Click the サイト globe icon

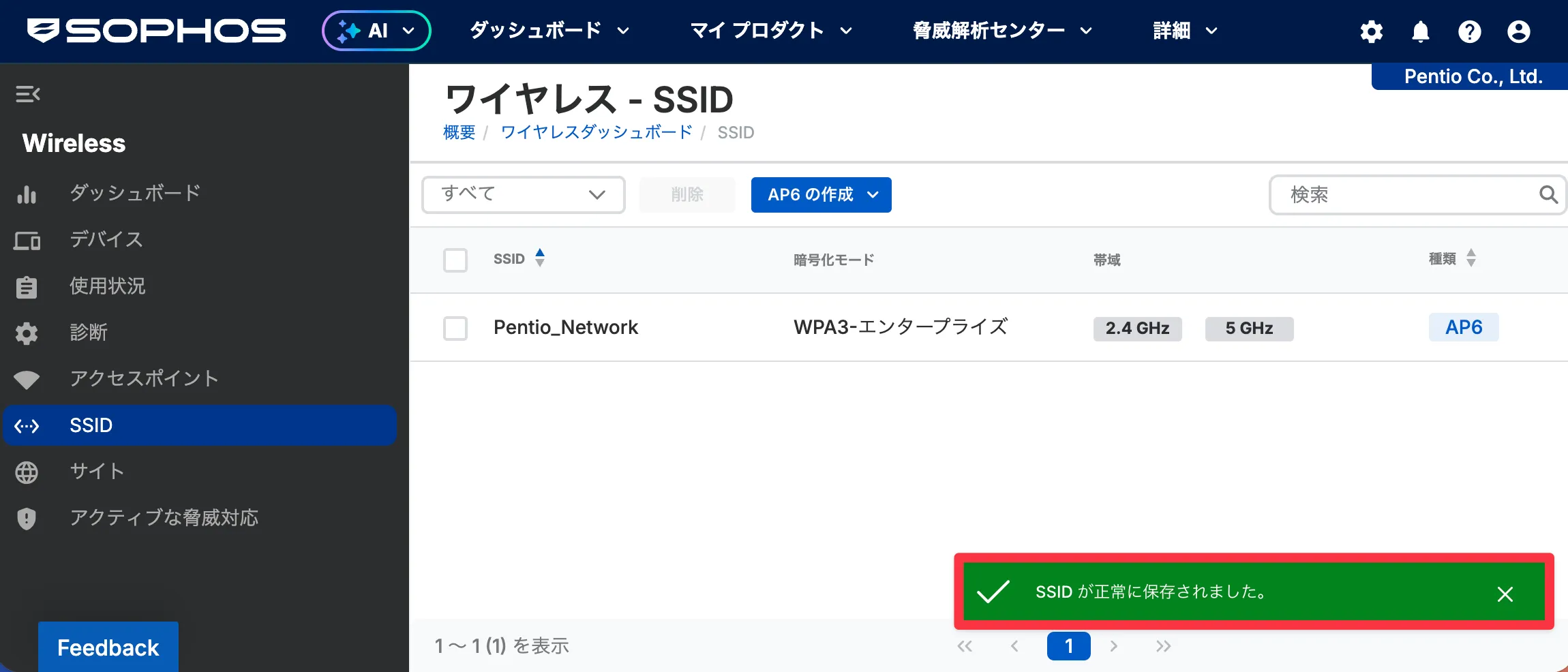pyautogui.click(x=27, y=472)
